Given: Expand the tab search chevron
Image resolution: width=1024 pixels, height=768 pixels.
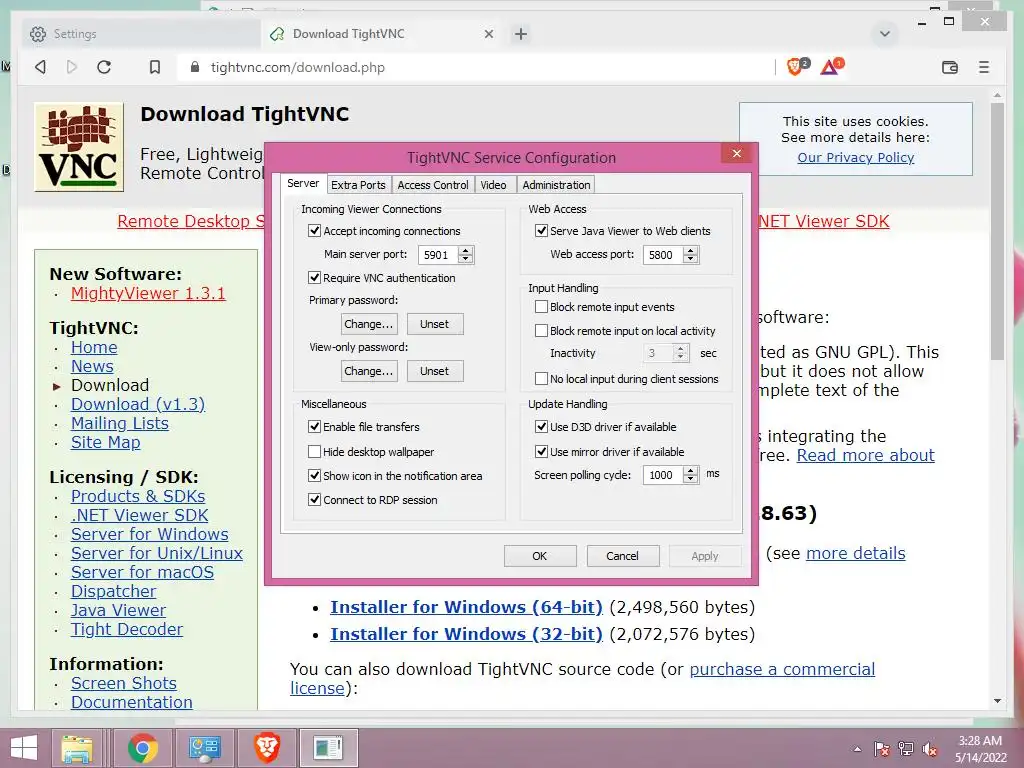Looking at the screenshot, I should (x=885, y=34).
